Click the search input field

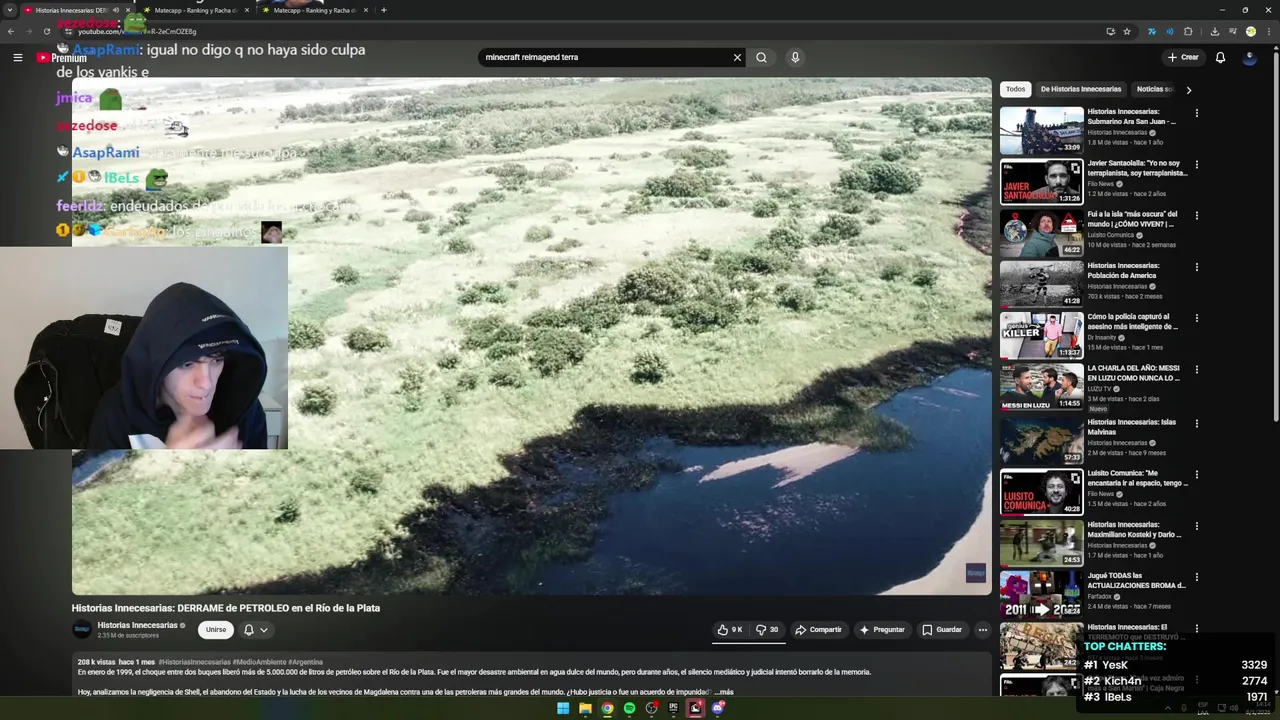605,57
